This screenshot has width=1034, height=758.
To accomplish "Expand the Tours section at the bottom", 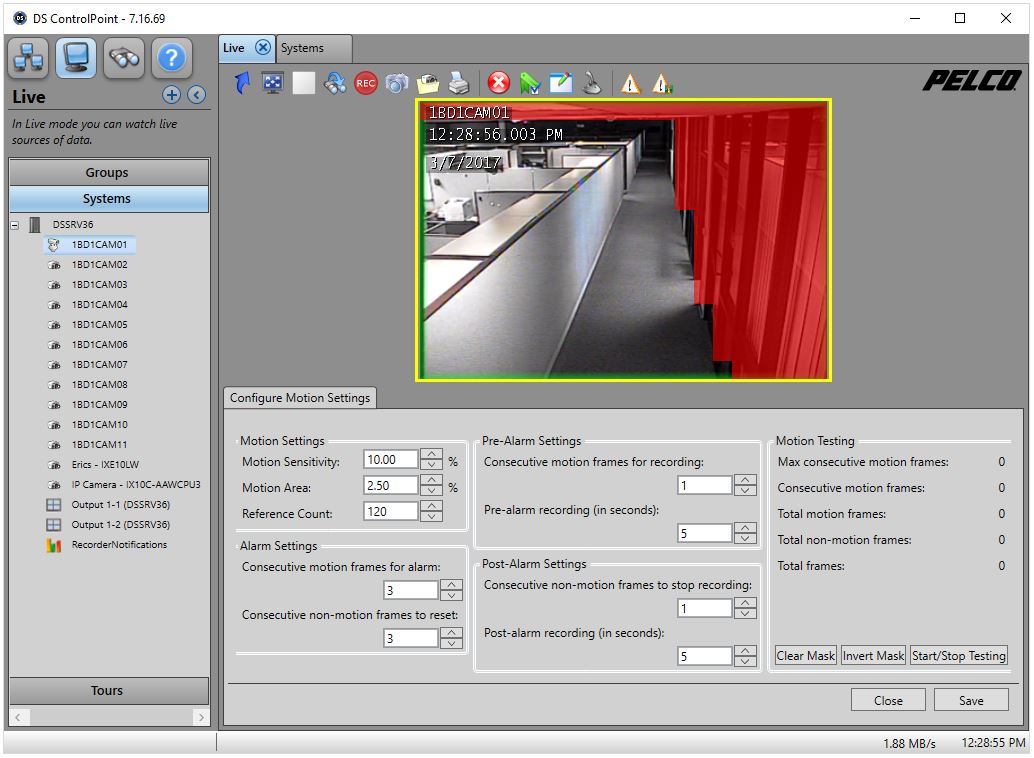I will 108,690.
